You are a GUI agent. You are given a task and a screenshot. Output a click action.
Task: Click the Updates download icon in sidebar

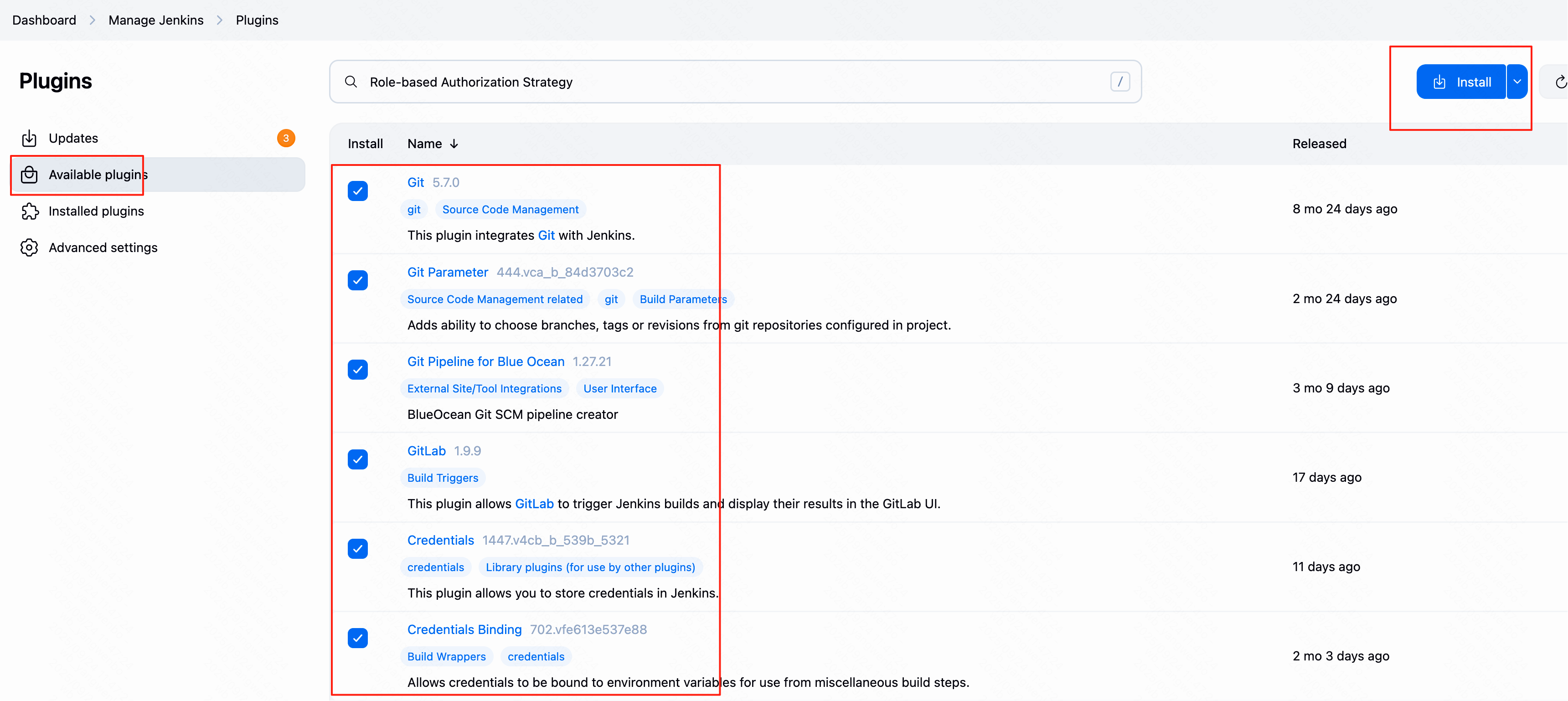(x=29, y=139)
